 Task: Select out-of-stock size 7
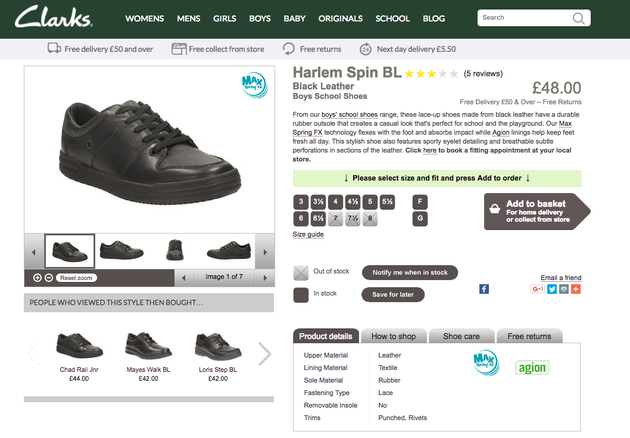pyautogui.click(x=335, y=219)
